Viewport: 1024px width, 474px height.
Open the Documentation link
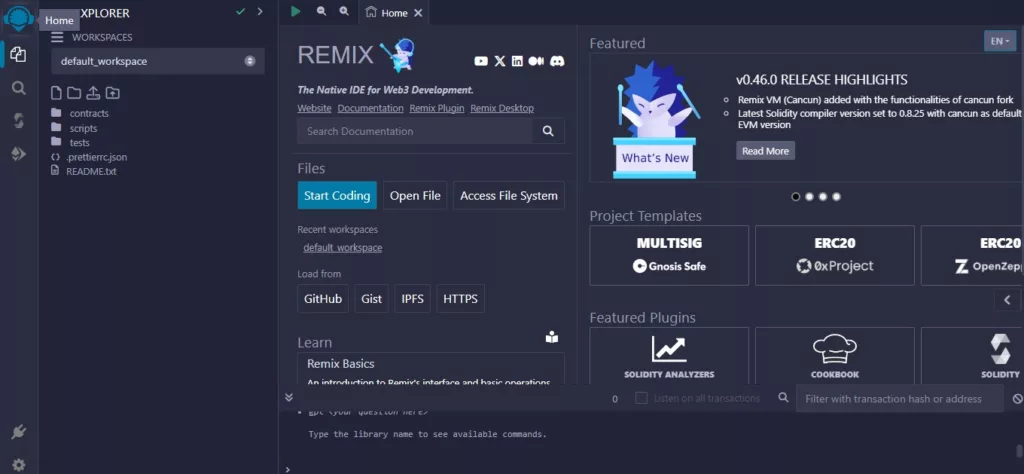point(370,108)
